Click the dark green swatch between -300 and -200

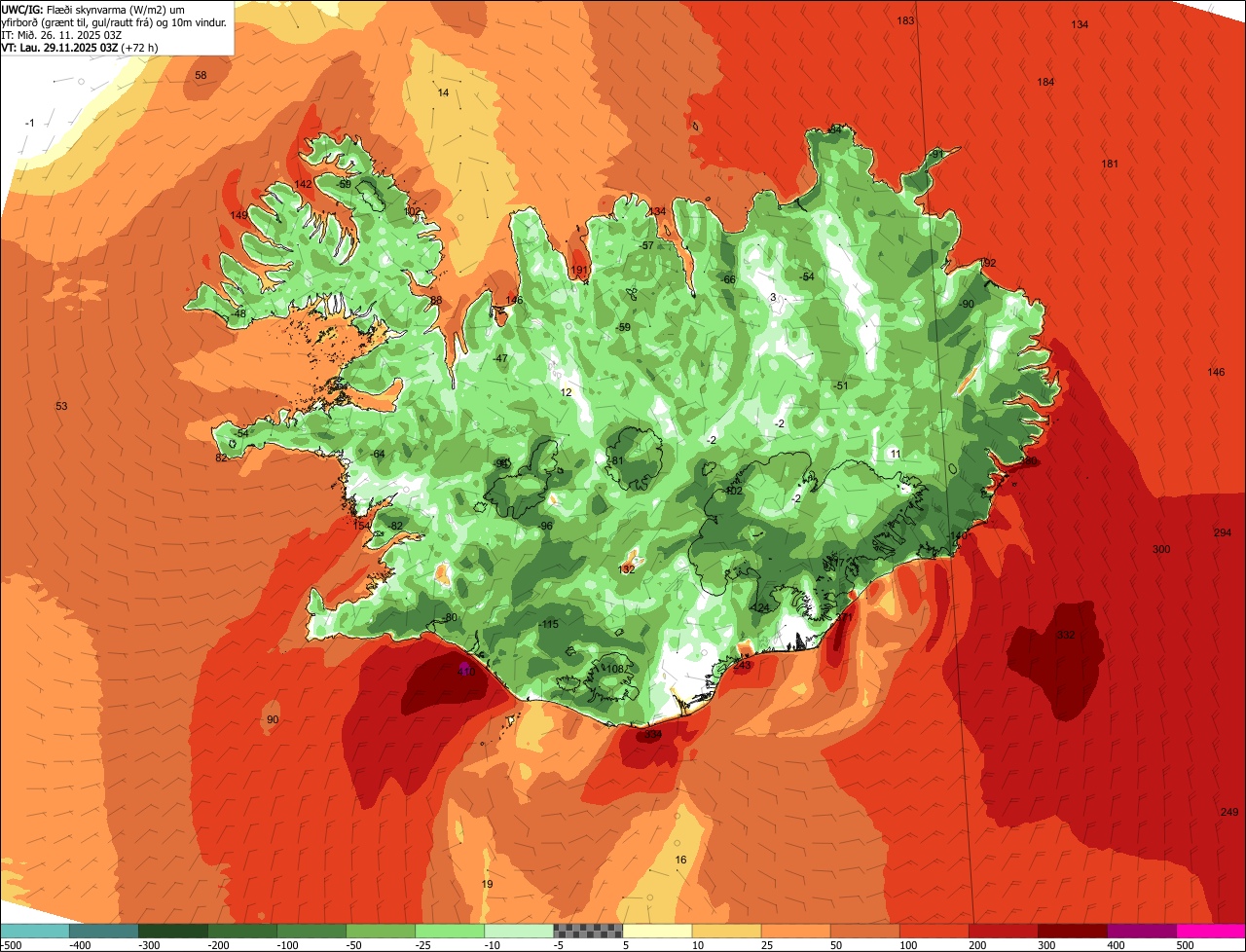[172, 931]
